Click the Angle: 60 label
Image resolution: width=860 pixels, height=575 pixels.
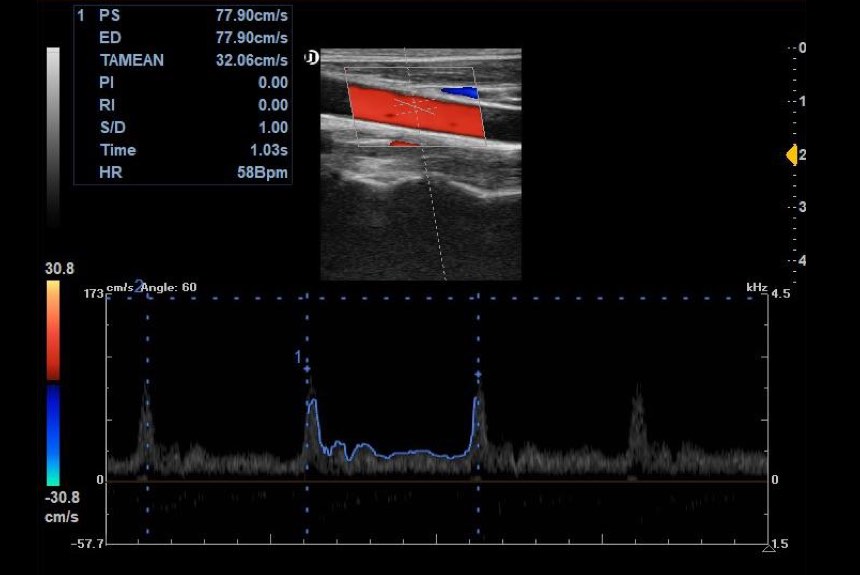172,288
